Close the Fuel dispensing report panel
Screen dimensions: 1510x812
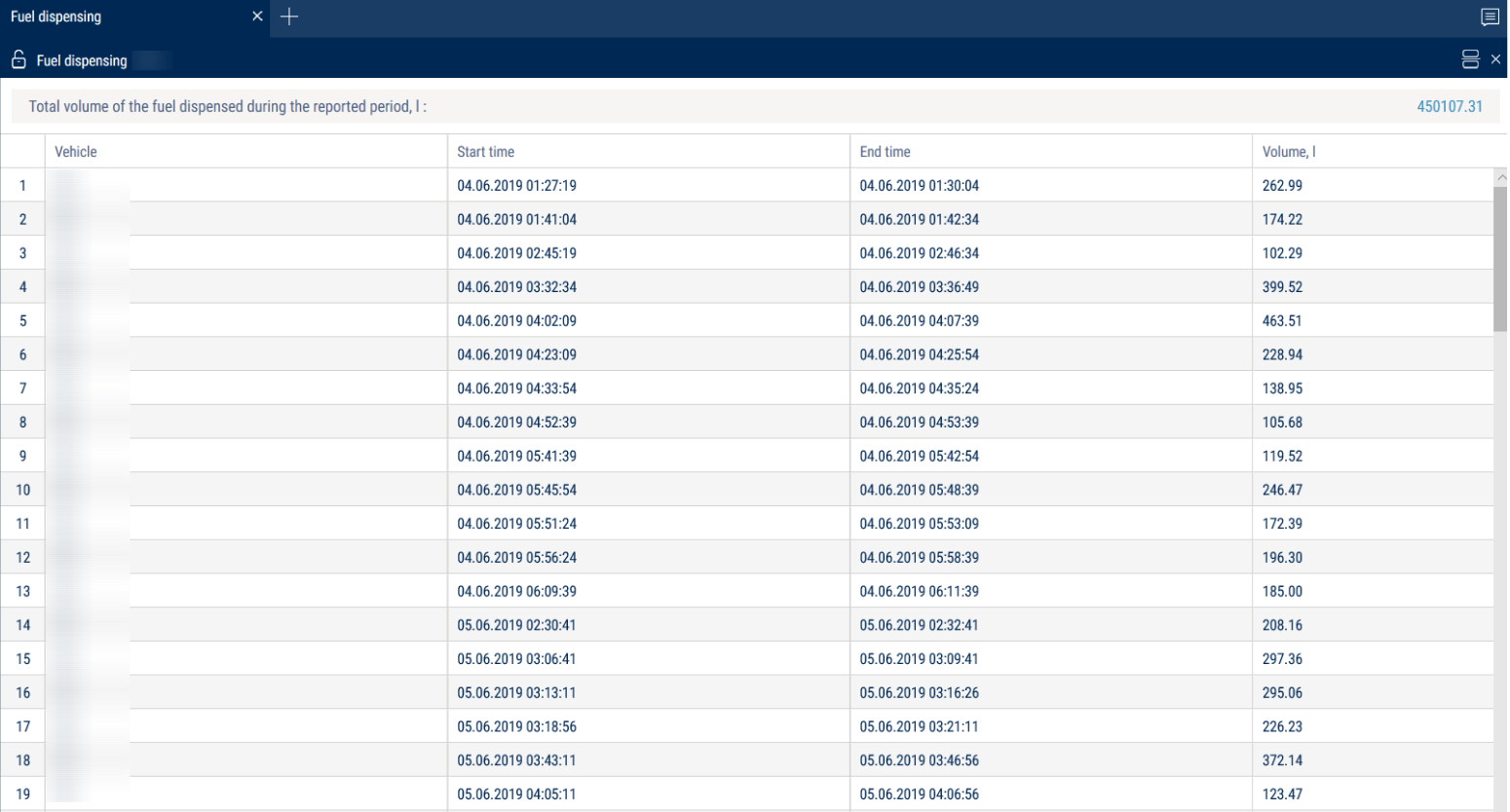tap(1496, 59)
